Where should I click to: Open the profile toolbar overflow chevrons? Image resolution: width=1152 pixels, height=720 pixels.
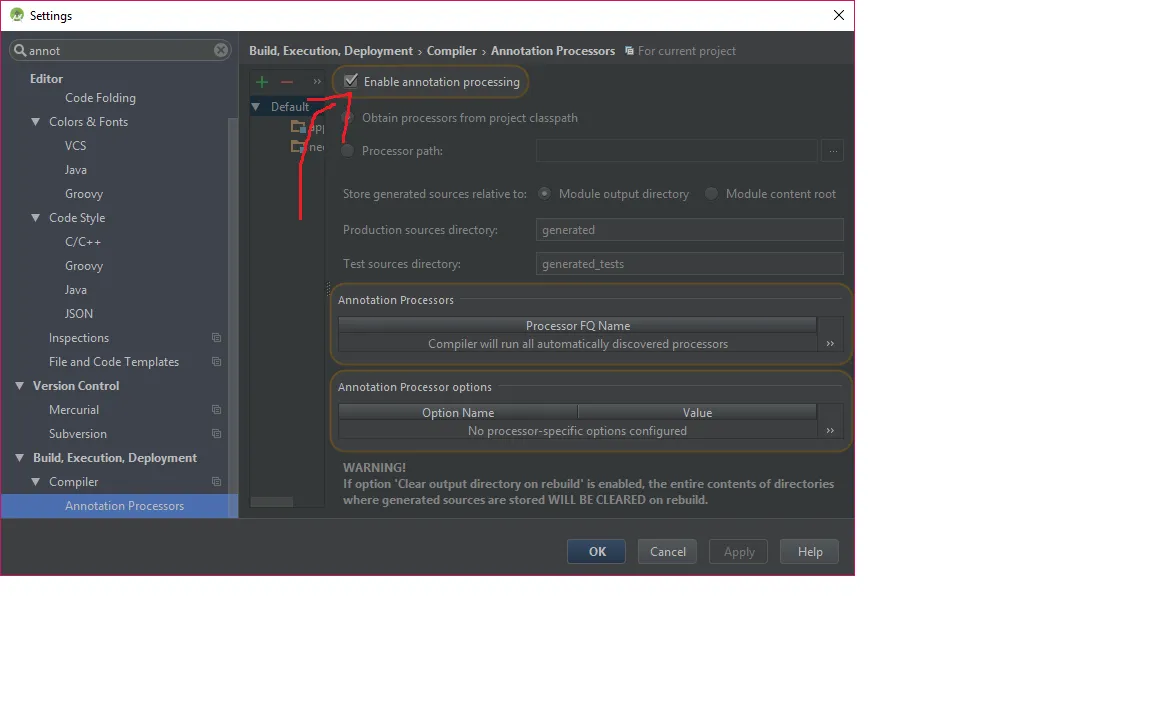click(x=317, y=82)
